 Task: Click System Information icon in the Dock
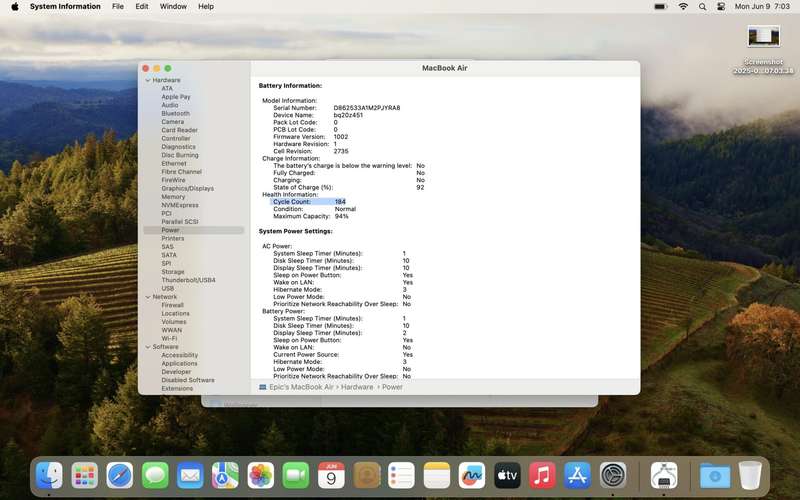[x=664, y=475]
